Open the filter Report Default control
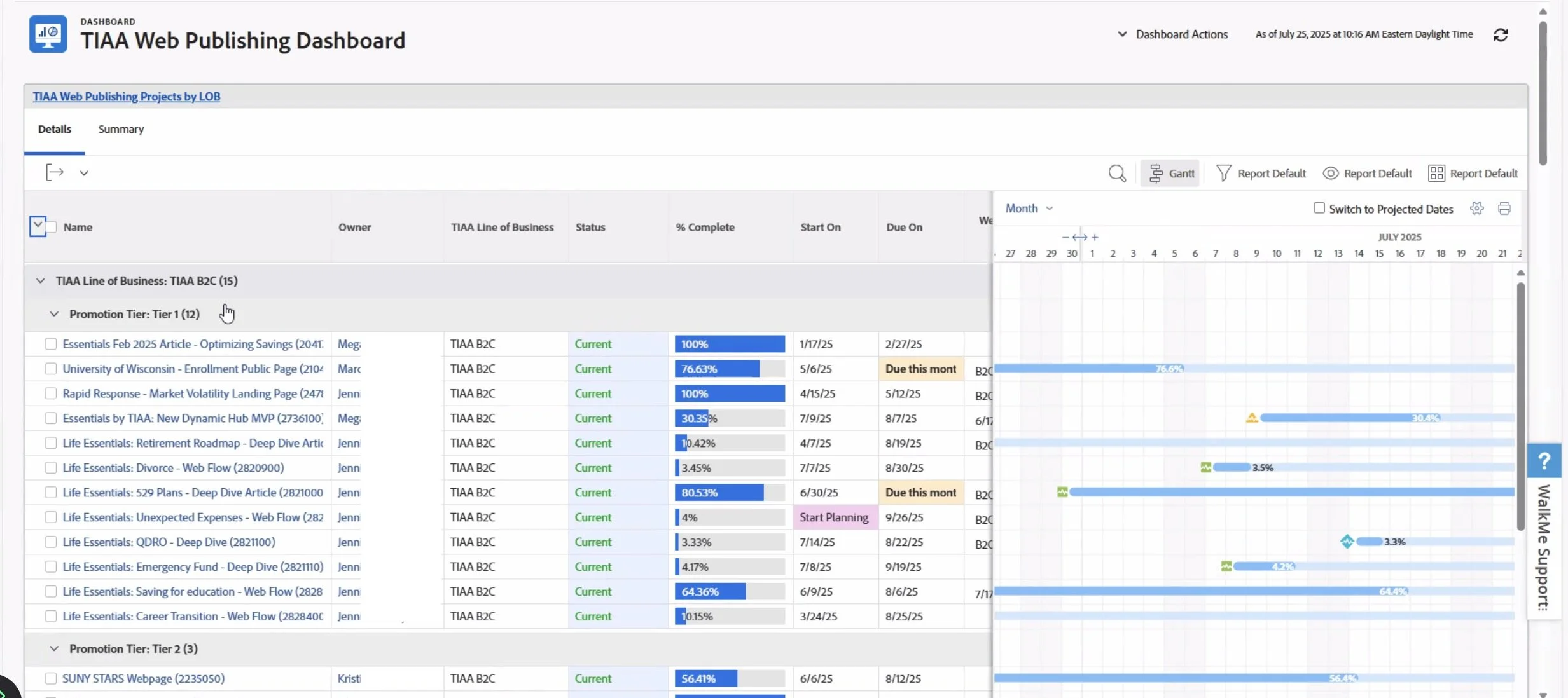 1261,174
